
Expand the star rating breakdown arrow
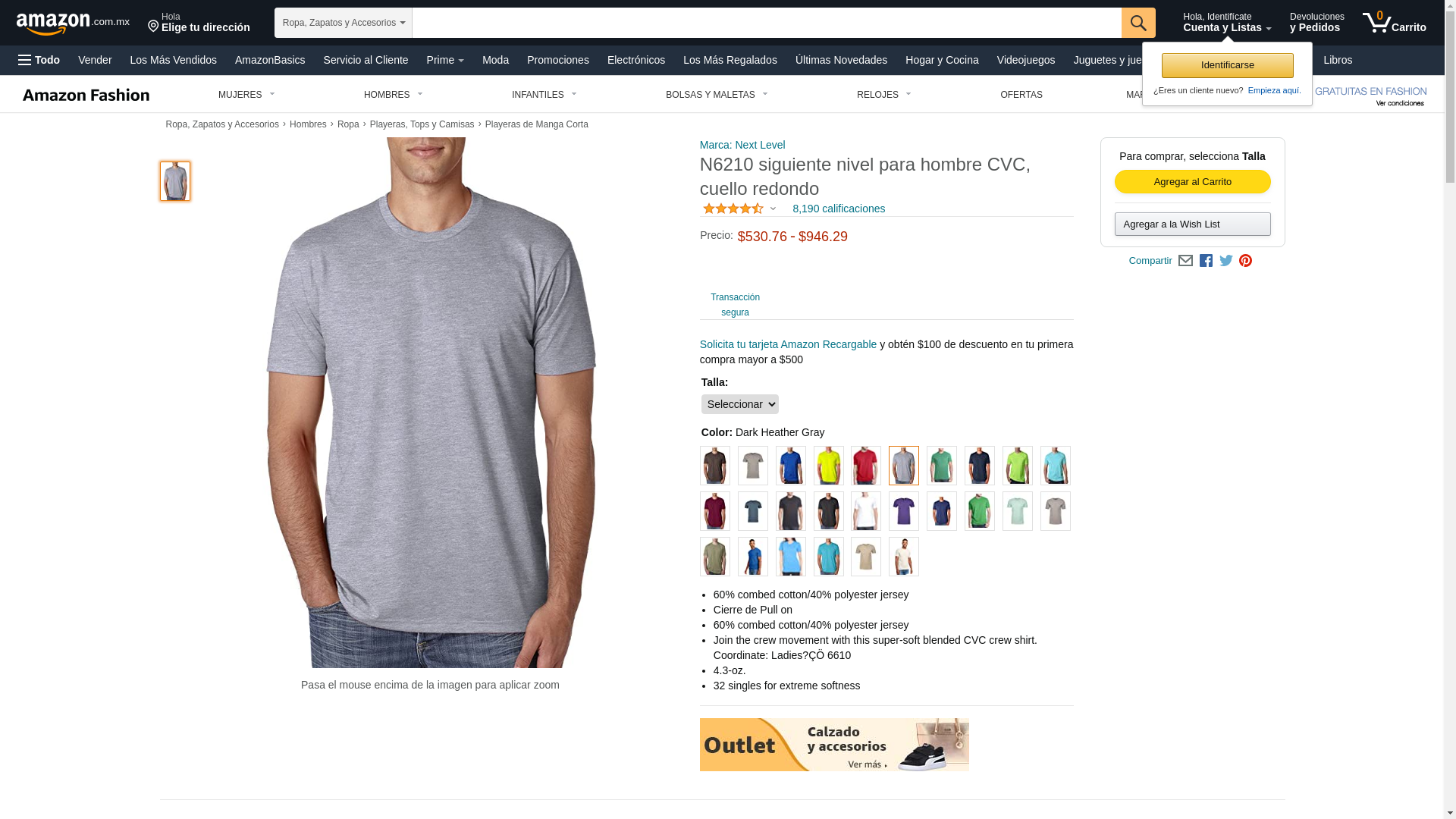773,209
